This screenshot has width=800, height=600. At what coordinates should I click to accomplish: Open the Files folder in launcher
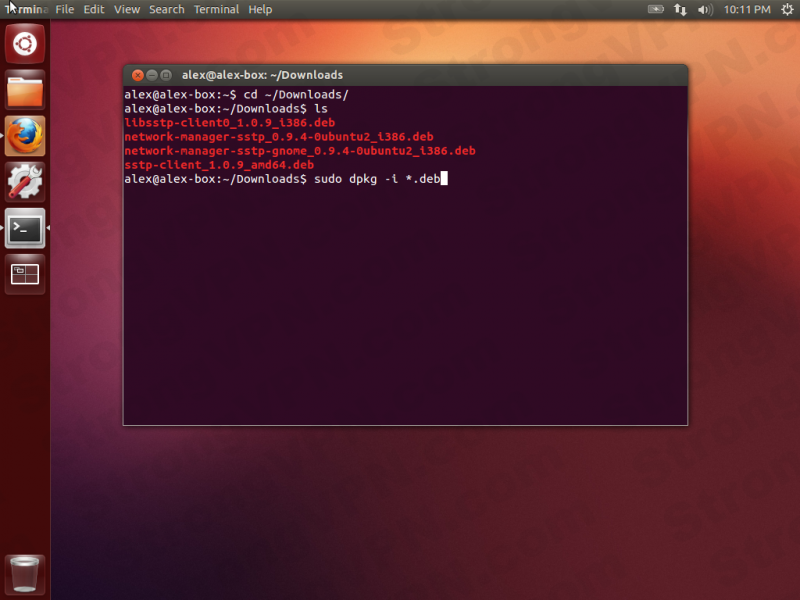25,90
